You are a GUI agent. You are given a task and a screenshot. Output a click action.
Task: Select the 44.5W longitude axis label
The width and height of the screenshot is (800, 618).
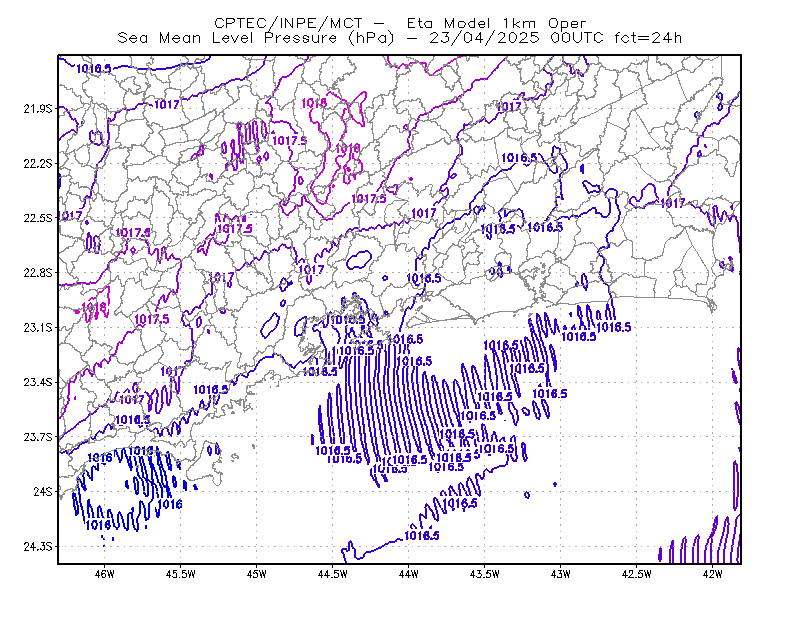(333, 574)
